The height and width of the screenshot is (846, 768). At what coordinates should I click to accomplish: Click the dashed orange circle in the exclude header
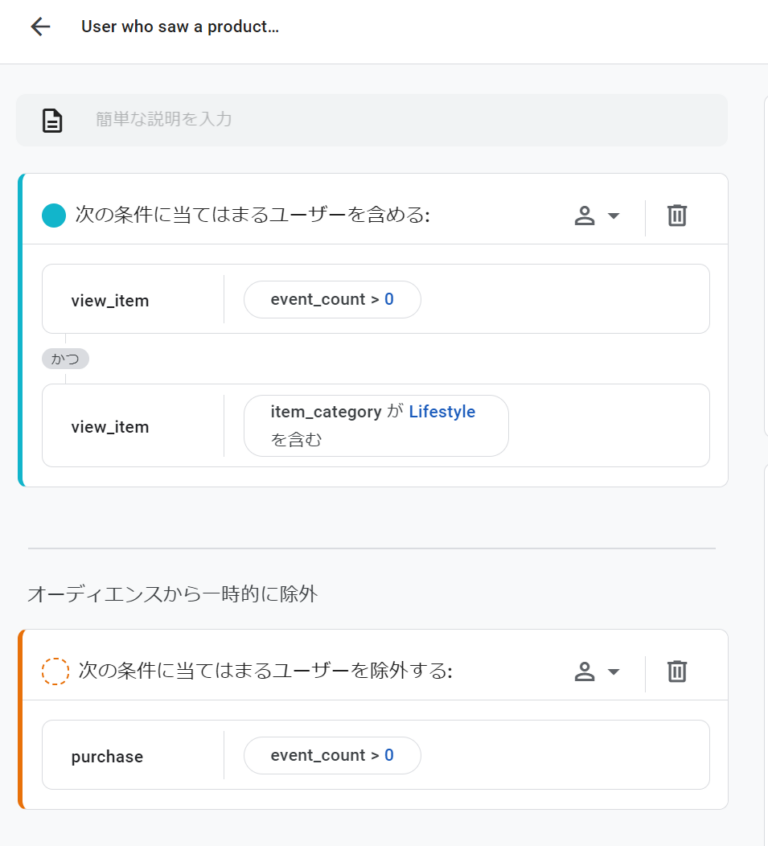[x=55, y=671]
